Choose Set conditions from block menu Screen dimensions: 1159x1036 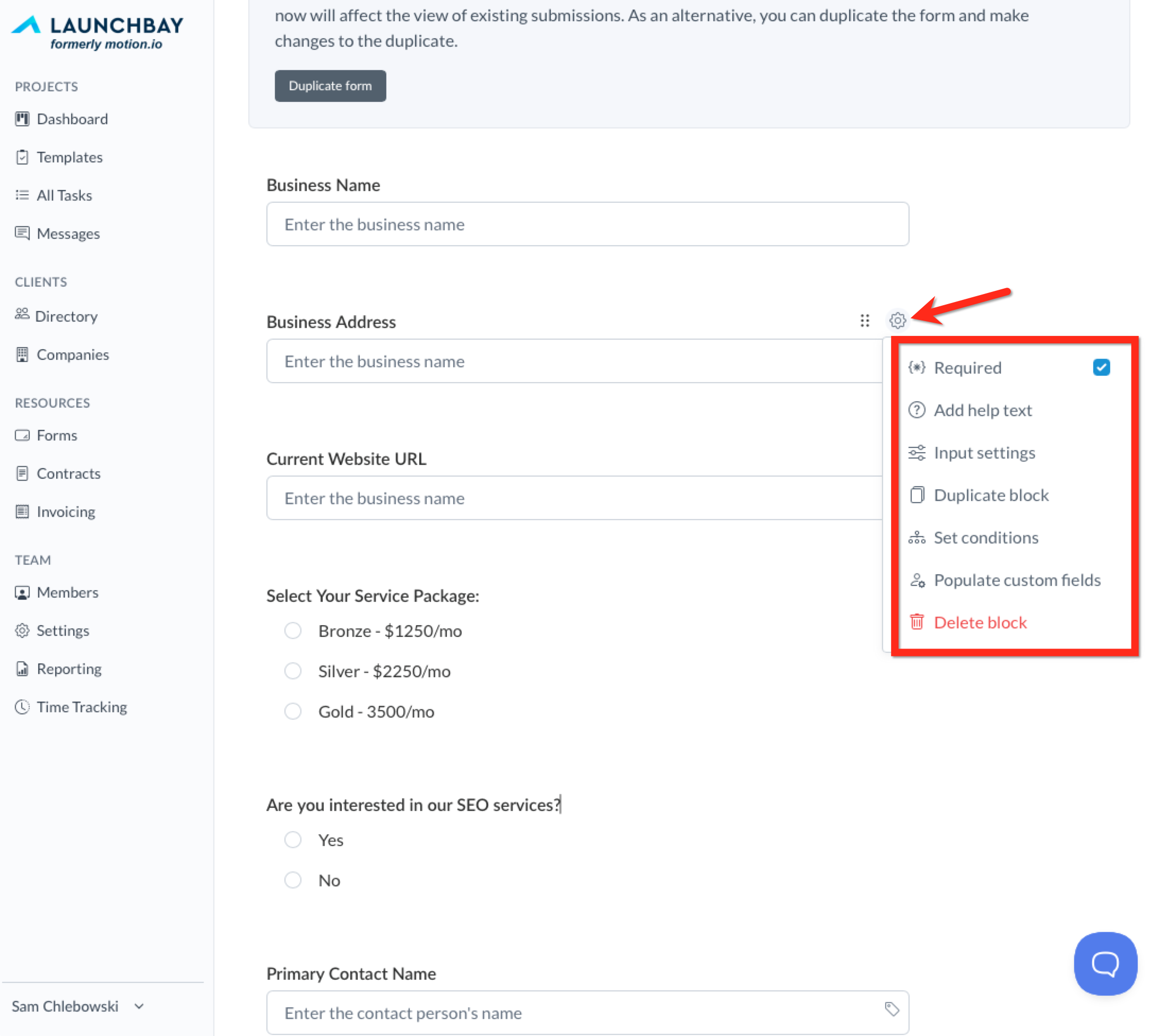point(985,537)
